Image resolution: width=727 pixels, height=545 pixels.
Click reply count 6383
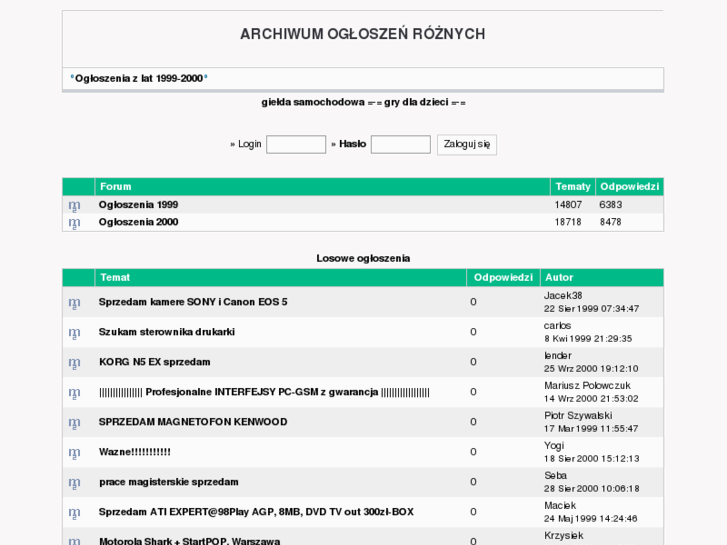point(611,205)
